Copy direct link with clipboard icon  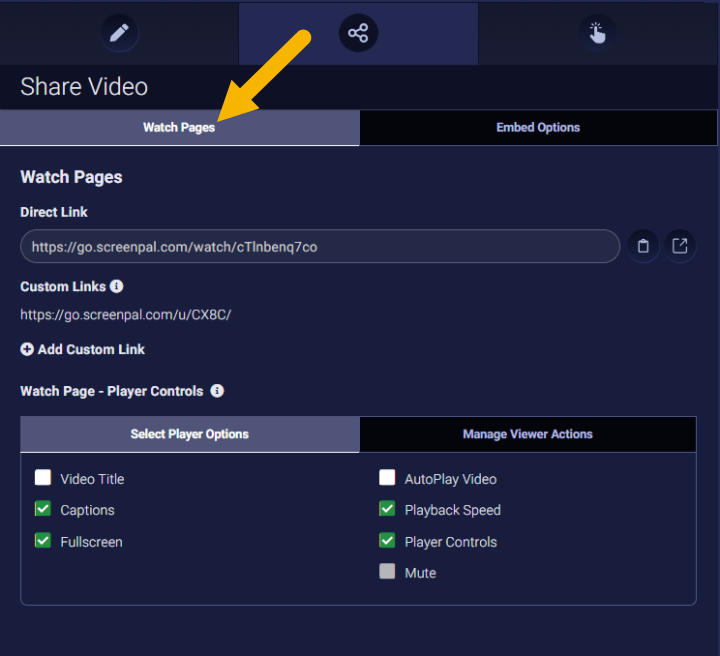click(643, 246)
